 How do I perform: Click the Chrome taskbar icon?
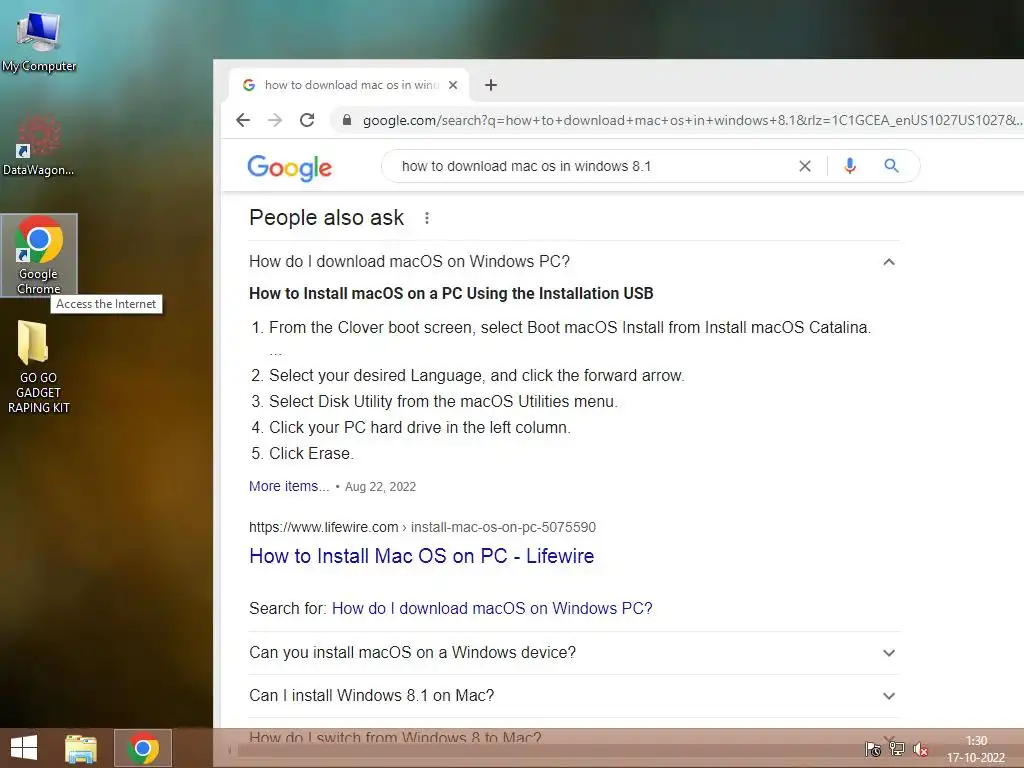click(143, 748)
